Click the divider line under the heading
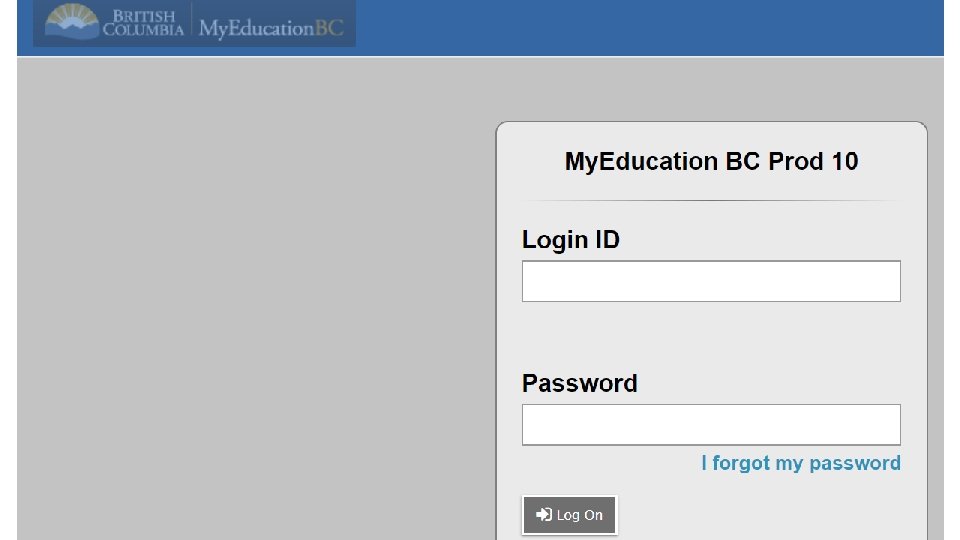This screenshot has height=540, width=960. (711, 201)
